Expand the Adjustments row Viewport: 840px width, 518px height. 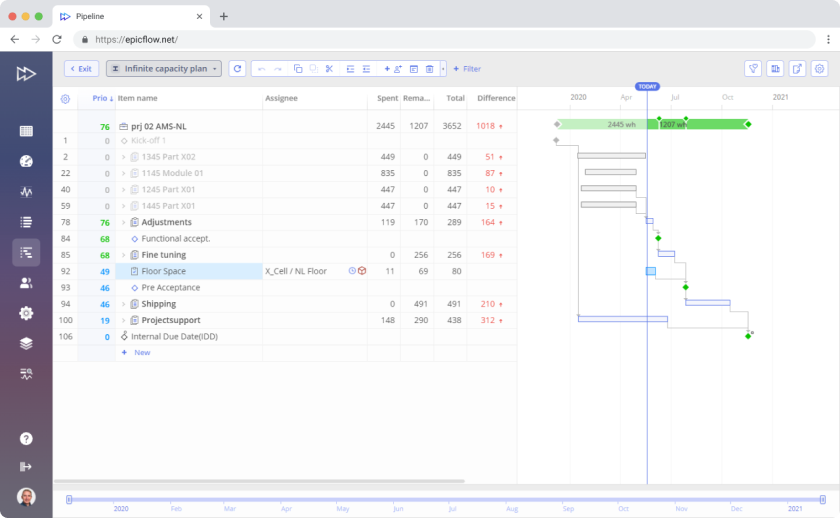pyautogui.click(x=123, y=222)
